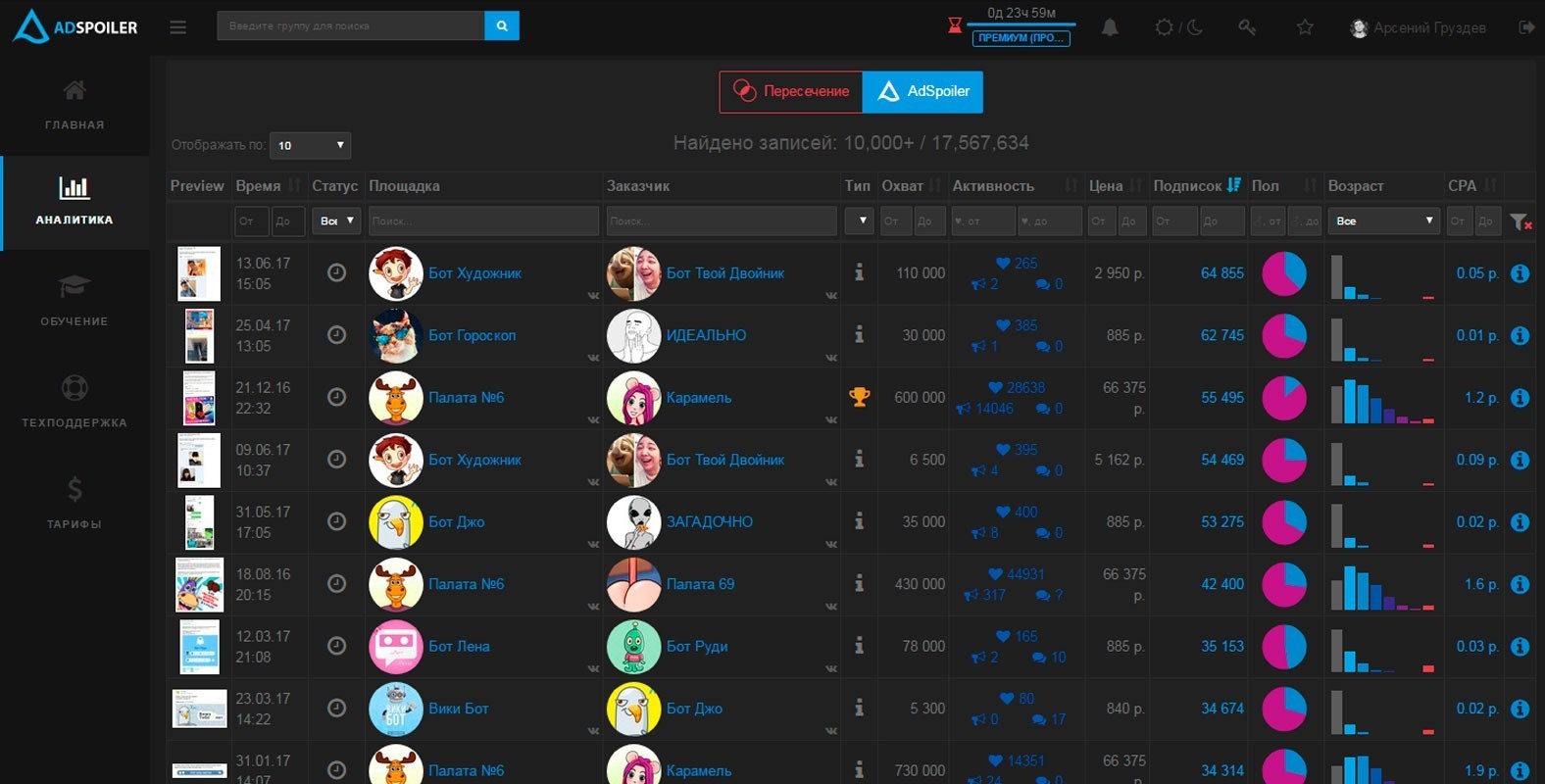Open the post preview thumbnail dated 23.03.17
Viewport: 1545px width, 784px height.
pyautogui.click(x=199, y=709)
